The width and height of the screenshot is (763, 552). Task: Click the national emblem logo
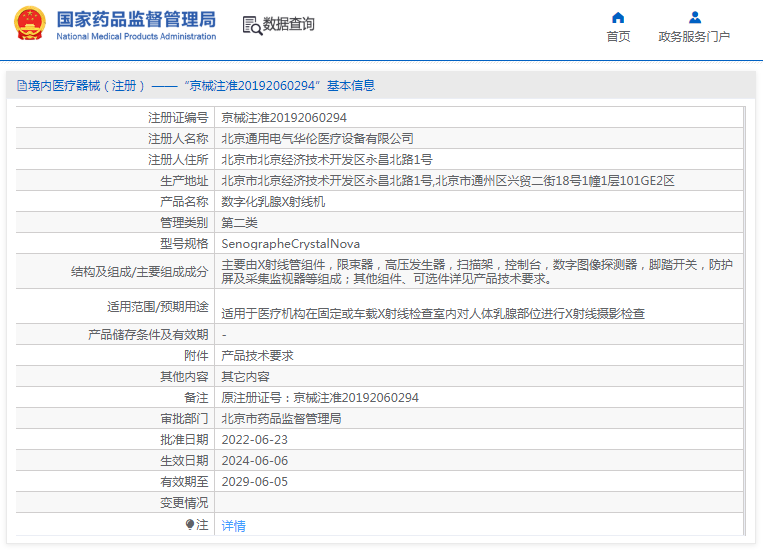(x=30, y=23)
